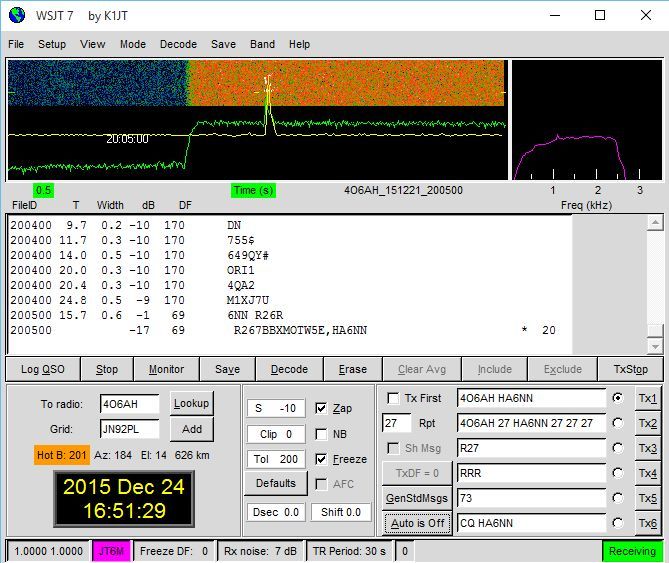
Task: Click the Tx1 button
Action: point(648,398)
